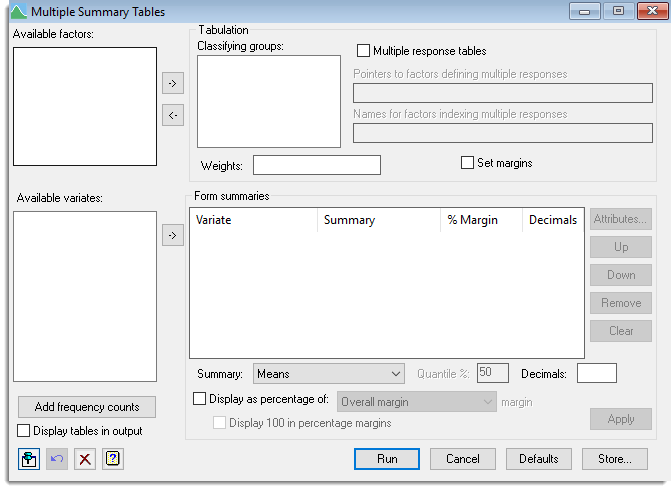Reset settings with the Defaults button
671x490 pixels.
[x=539, y=459]
